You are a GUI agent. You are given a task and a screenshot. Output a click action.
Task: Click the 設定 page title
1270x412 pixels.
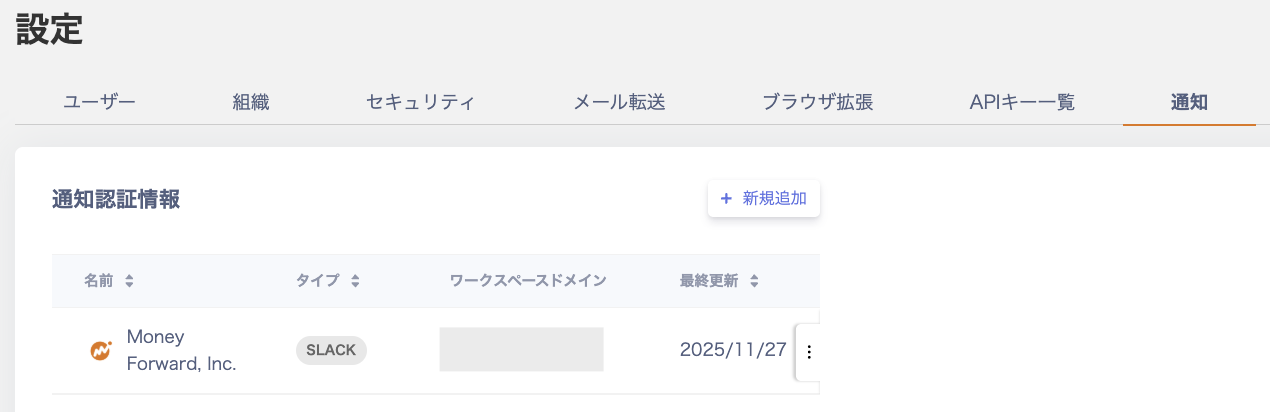(x=49, y=30)
